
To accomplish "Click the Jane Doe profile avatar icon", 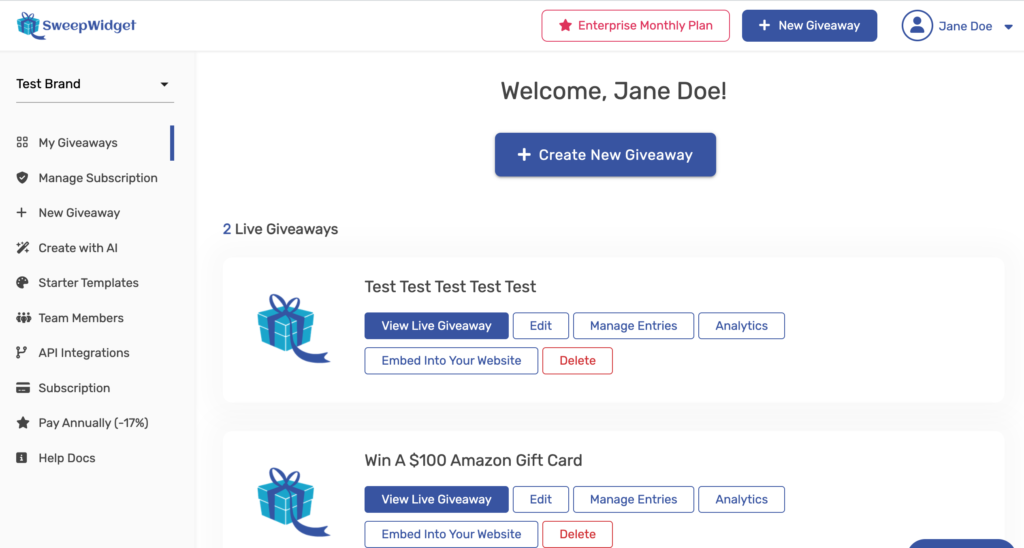I will [x=917, y=26].
